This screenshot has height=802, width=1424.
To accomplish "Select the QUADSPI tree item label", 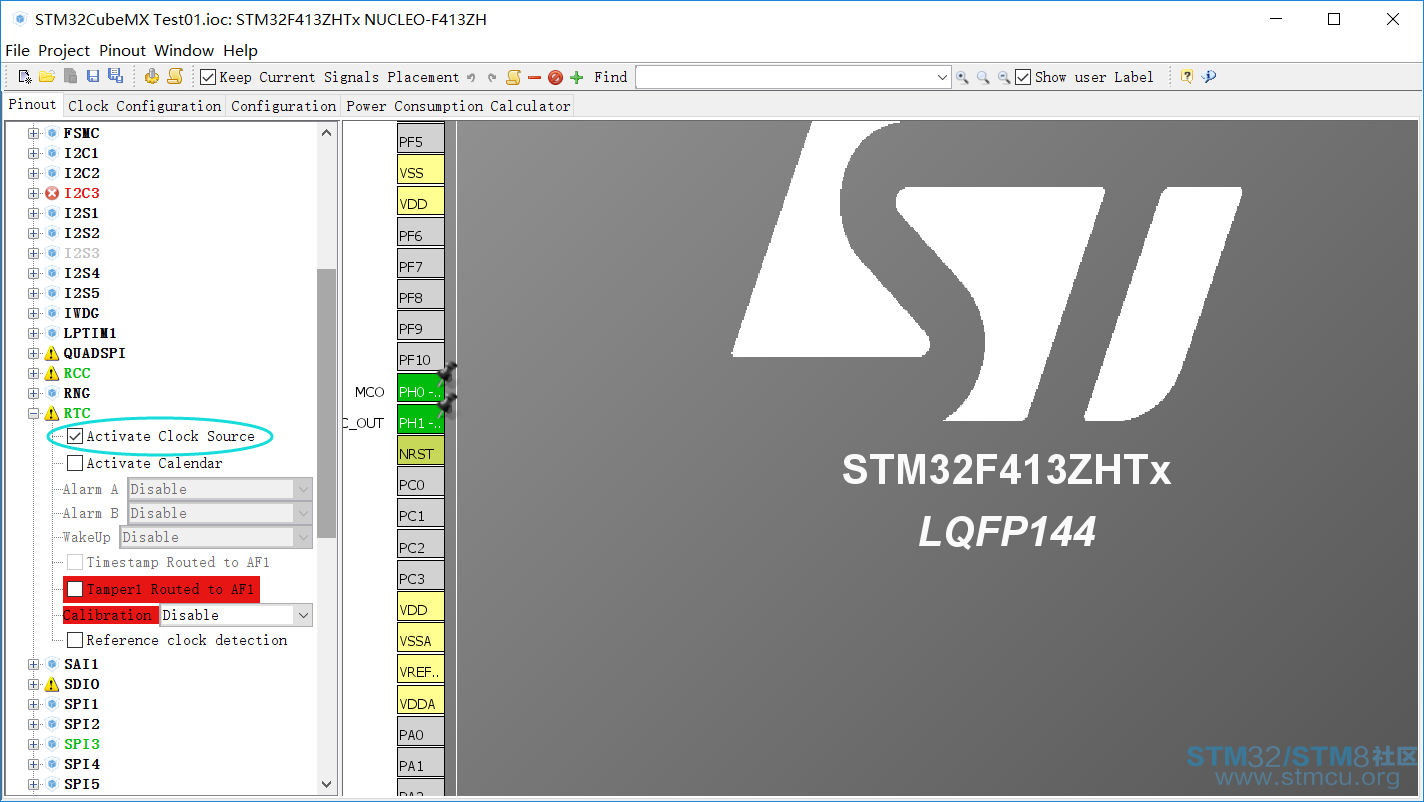I will point(95,353).
